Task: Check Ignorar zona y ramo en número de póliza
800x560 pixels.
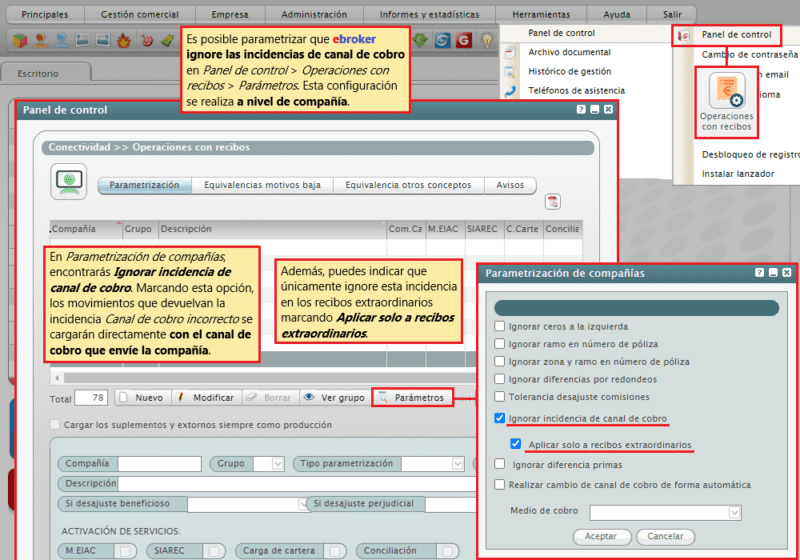Action: tap(499, 361)
